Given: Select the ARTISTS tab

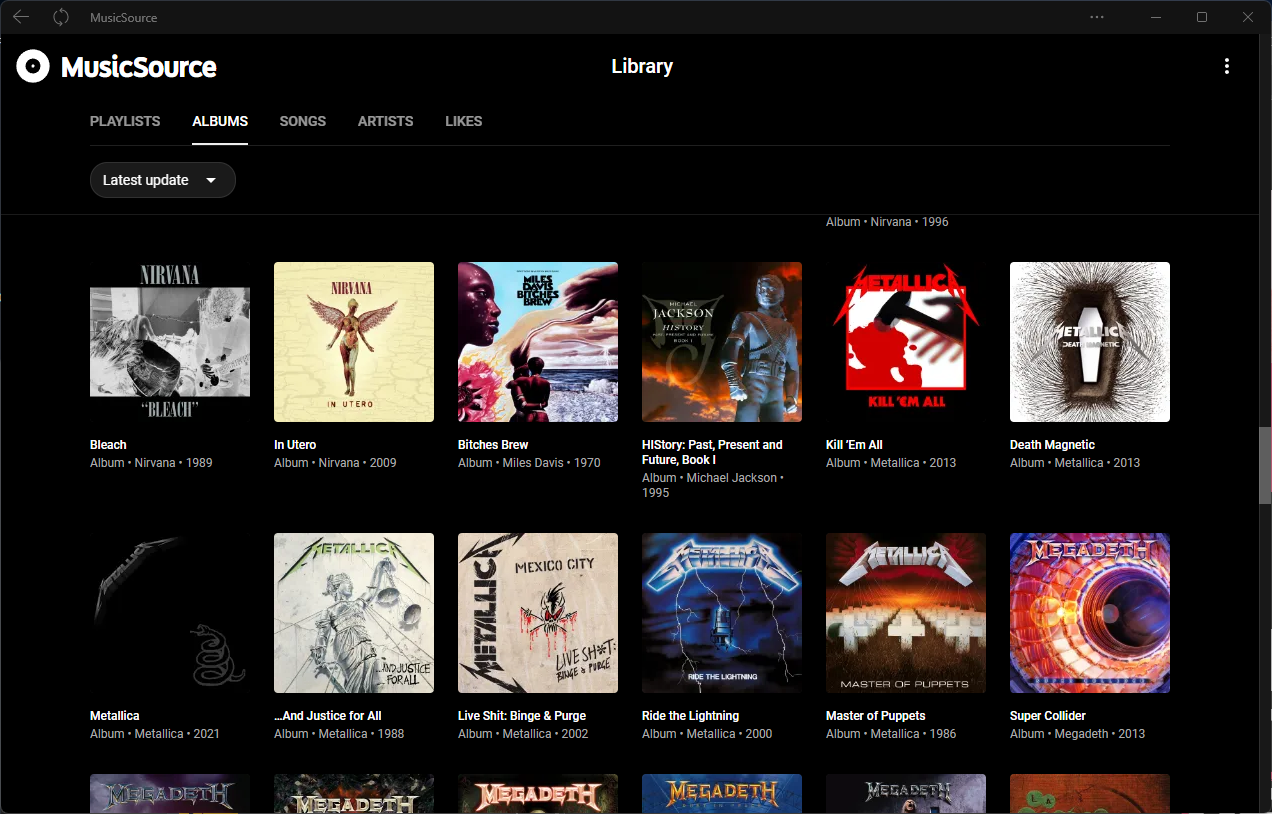Looking at the screenshot, I should tap(385, 121).
